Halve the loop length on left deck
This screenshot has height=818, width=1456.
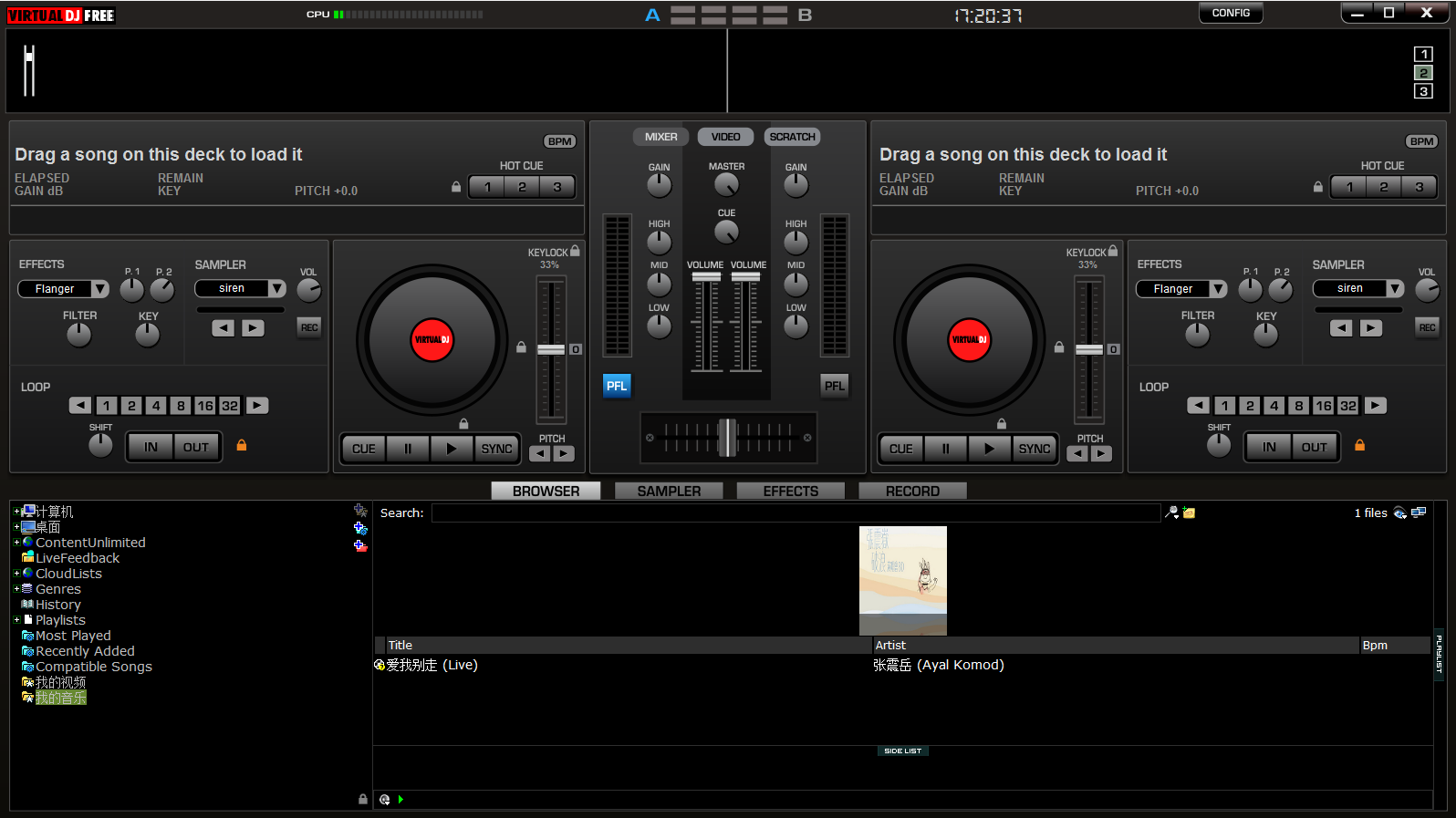point(80,406)
